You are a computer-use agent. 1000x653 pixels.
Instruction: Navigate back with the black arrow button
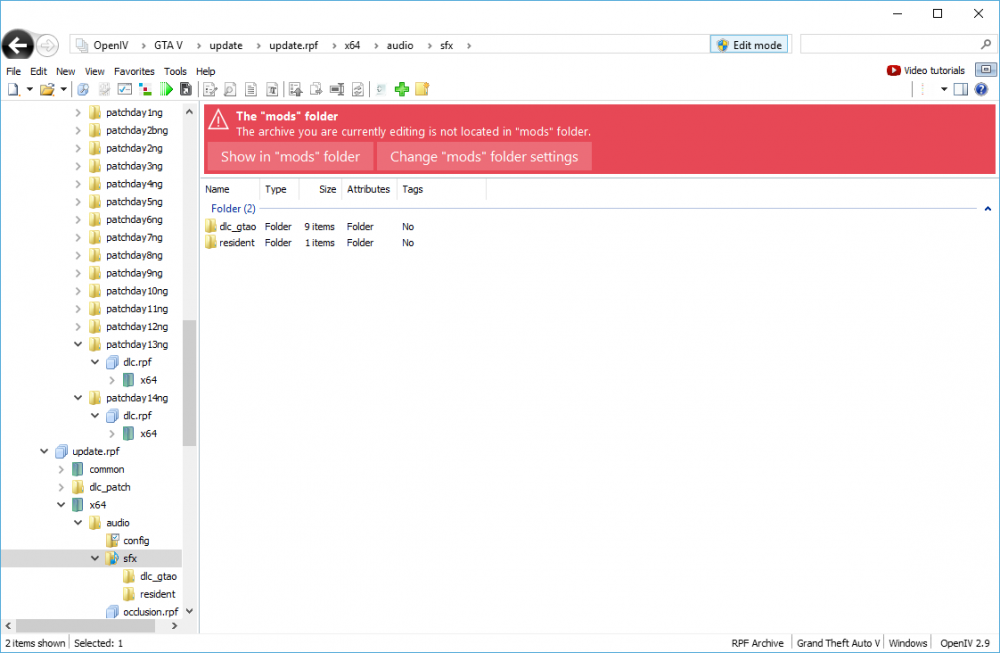pos(18,45)
